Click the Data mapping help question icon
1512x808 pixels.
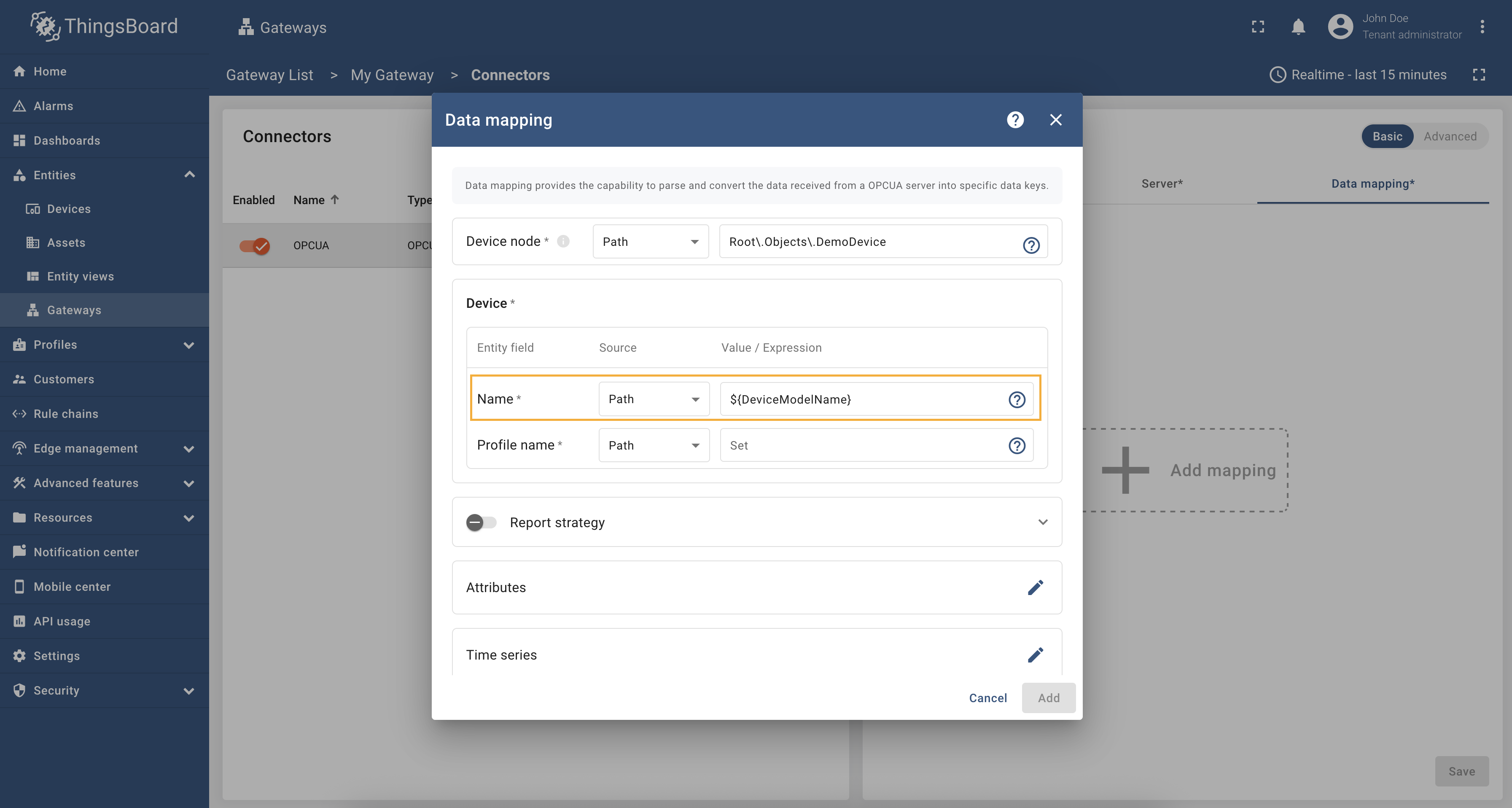(1015, 120)
